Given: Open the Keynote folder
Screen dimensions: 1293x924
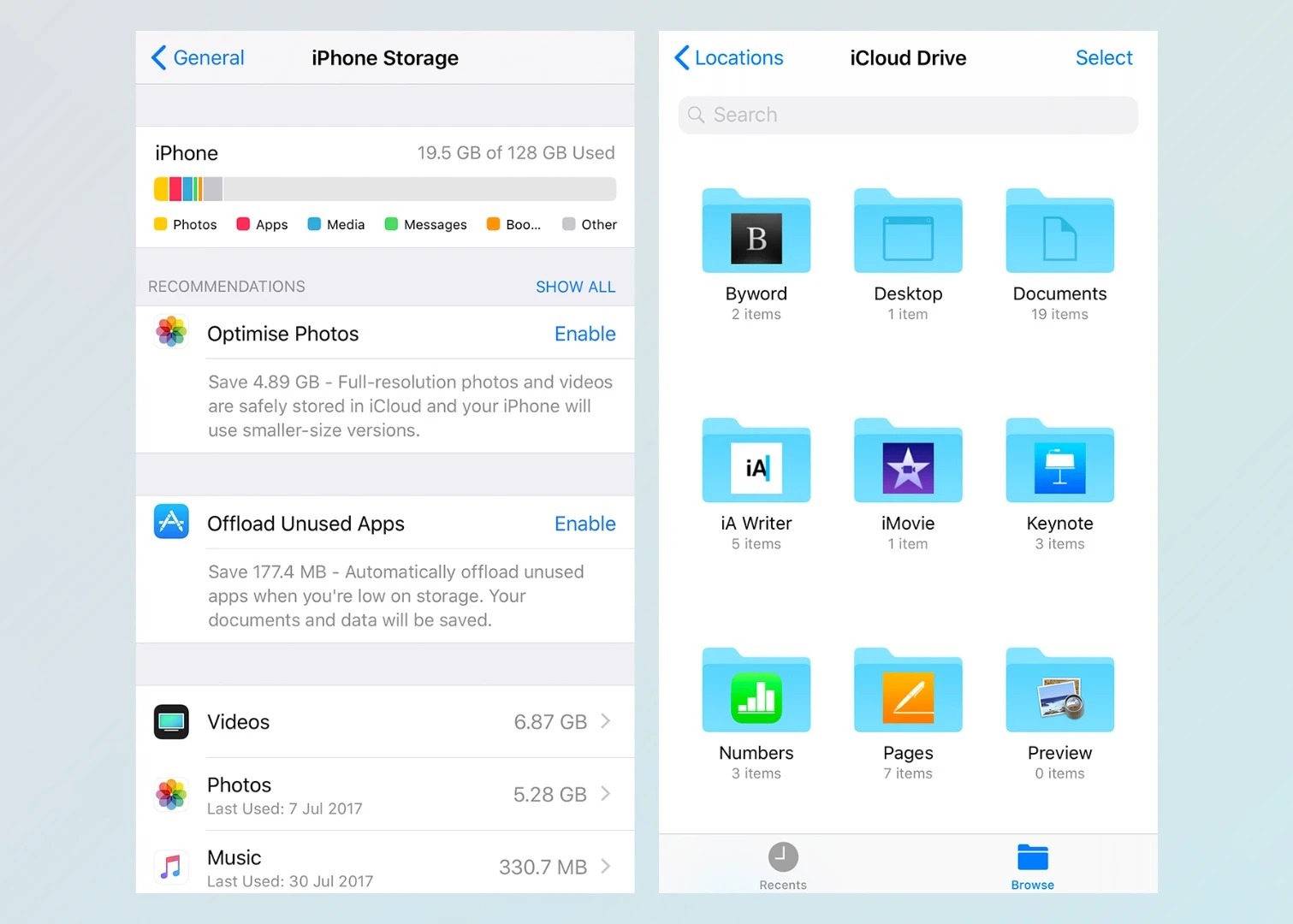Looking at the screenshot, I should coord(1059,460).
